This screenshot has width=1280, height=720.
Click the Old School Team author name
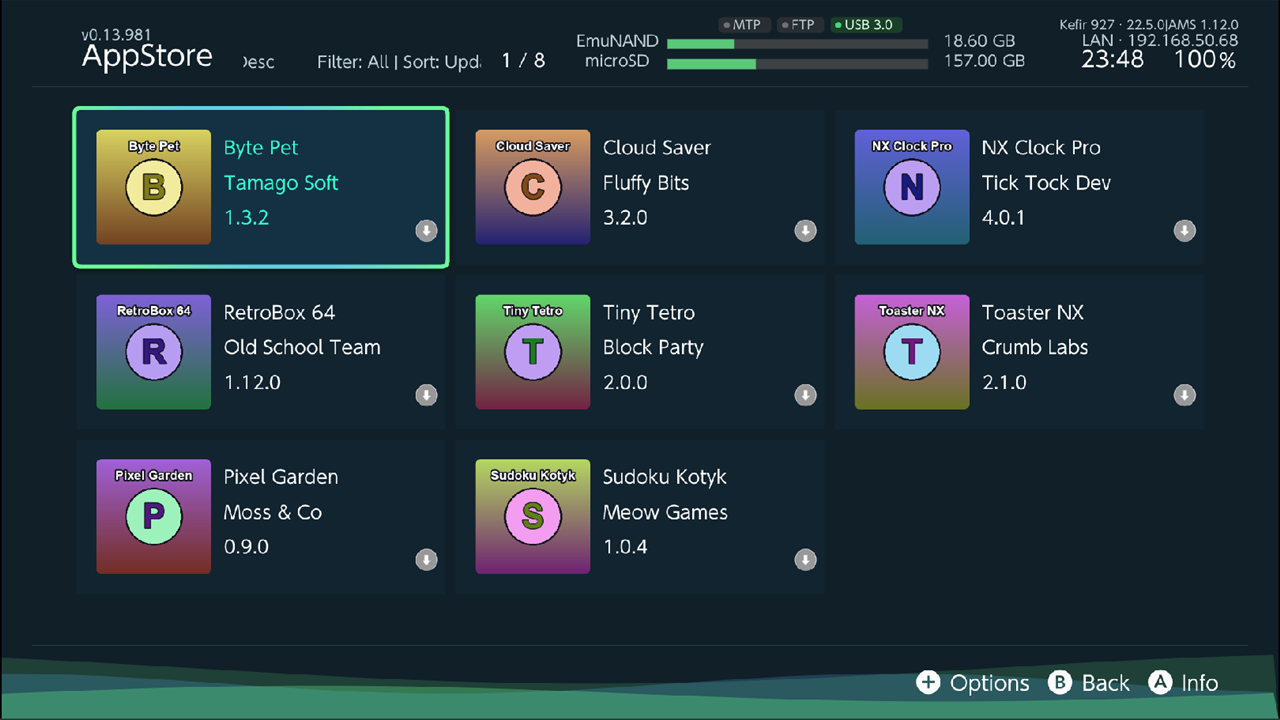[302, 348]
